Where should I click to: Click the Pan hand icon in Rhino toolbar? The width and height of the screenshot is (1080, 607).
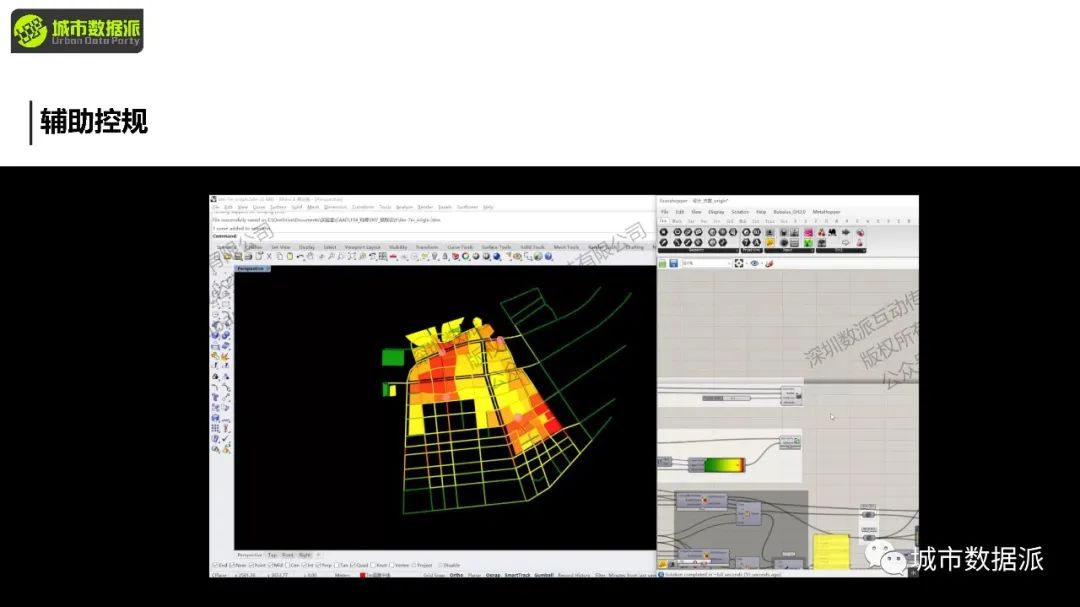[x=311, y=256]
